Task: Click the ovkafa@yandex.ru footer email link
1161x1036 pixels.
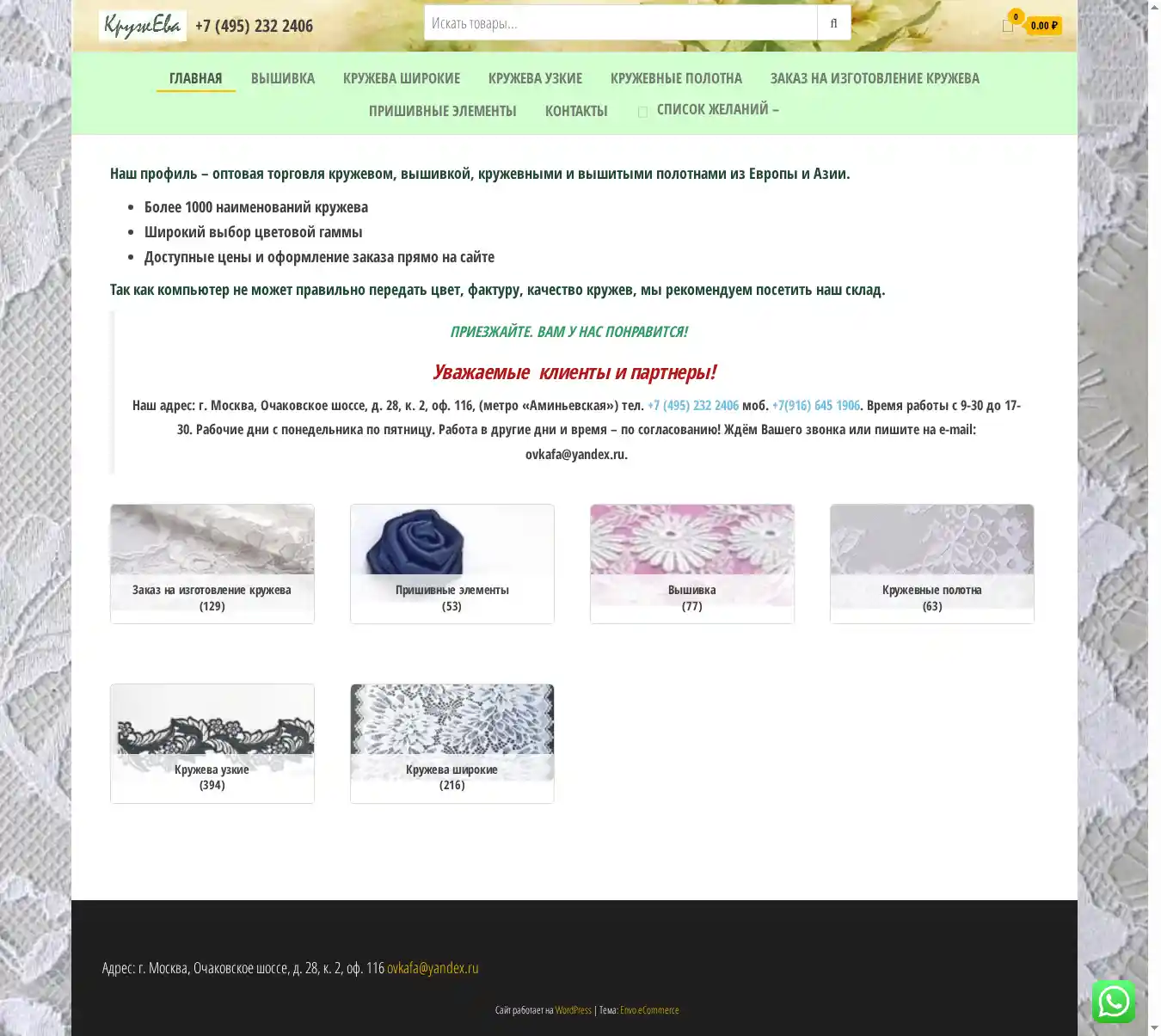Action: [433, 968]
